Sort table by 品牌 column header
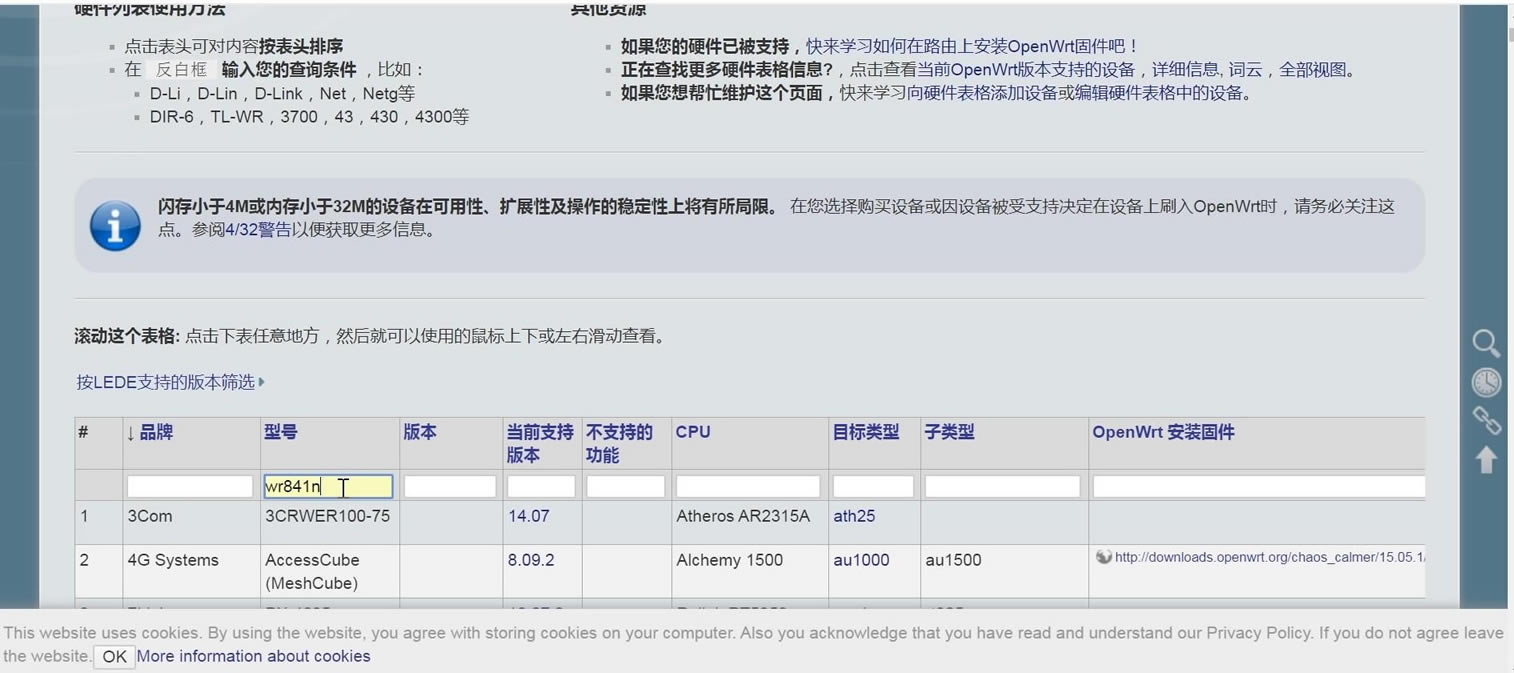1514x673 pixels. (x=149, y=432)
